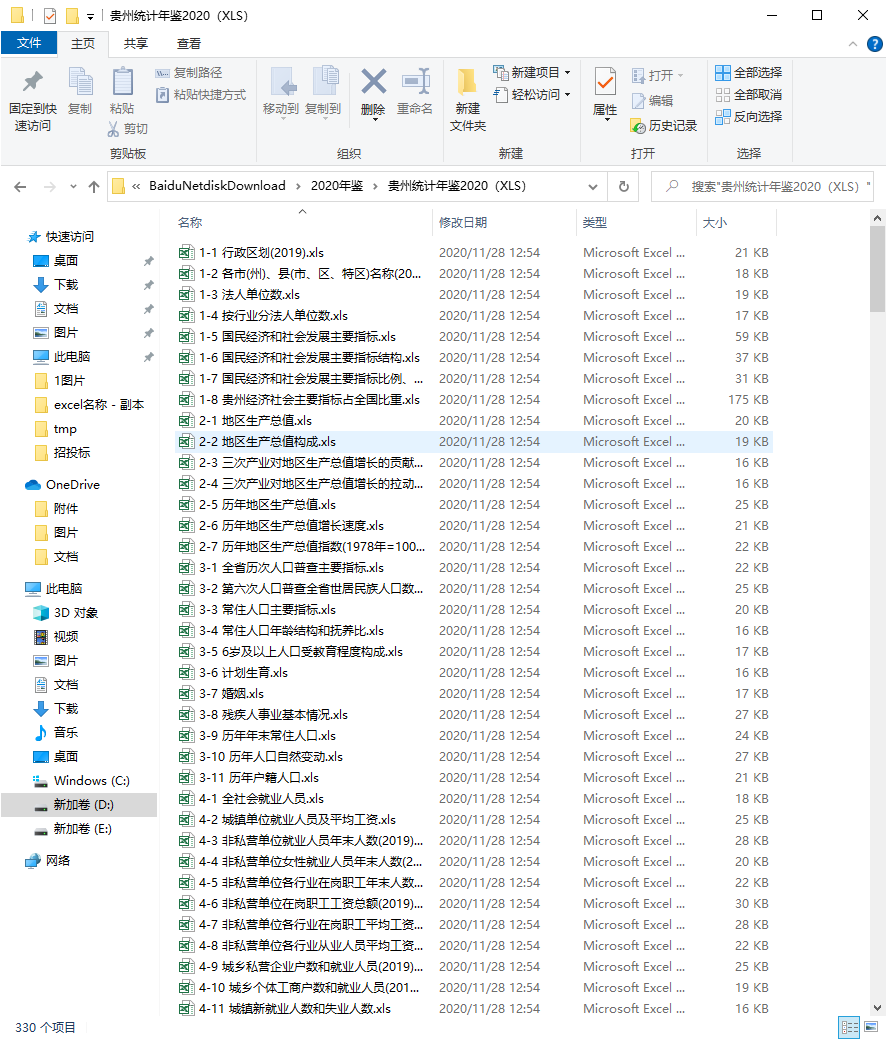Click 2020年鉴 in the address path
The width and height of the screenshot is (887, 1040).
337,186
